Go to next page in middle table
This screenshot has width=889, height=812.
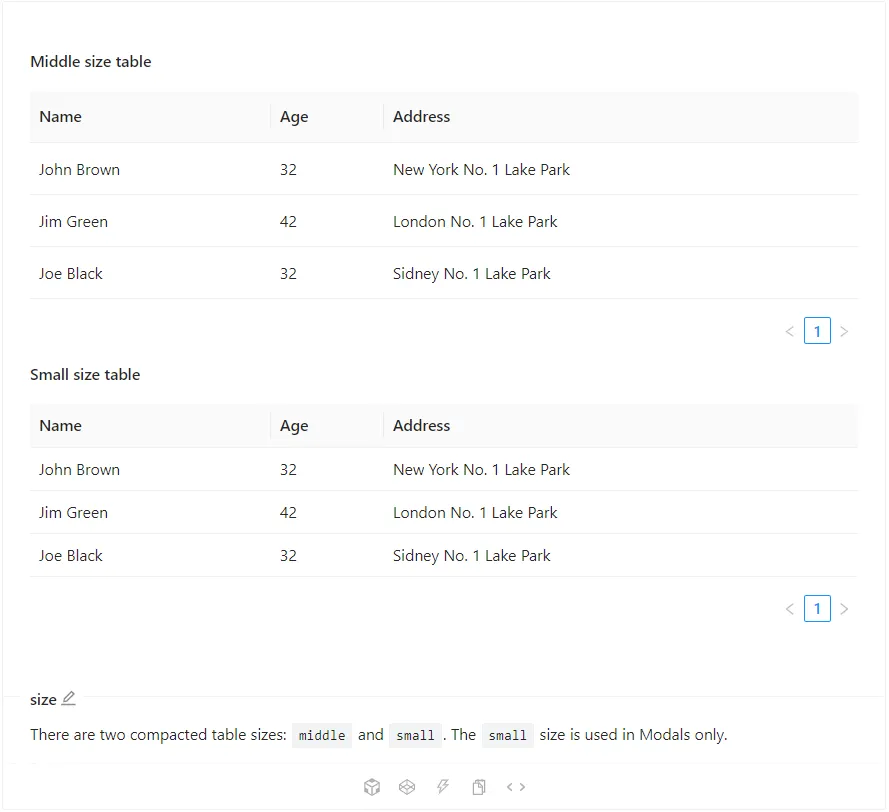coord(844,331)
